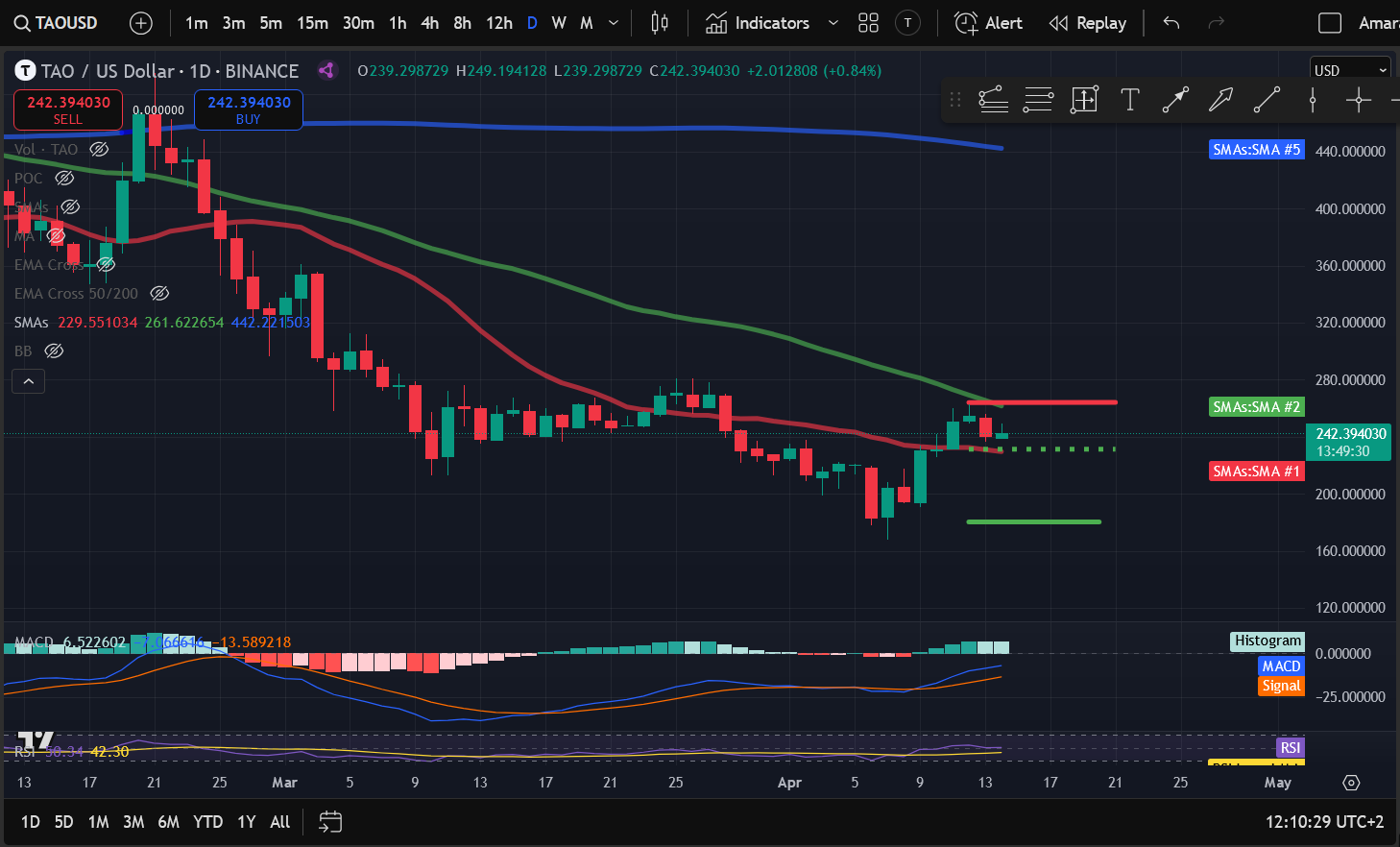Select the Vertical Line drawing tool
Screen dimensions: 1400x847
click(x=1313, y=99)
